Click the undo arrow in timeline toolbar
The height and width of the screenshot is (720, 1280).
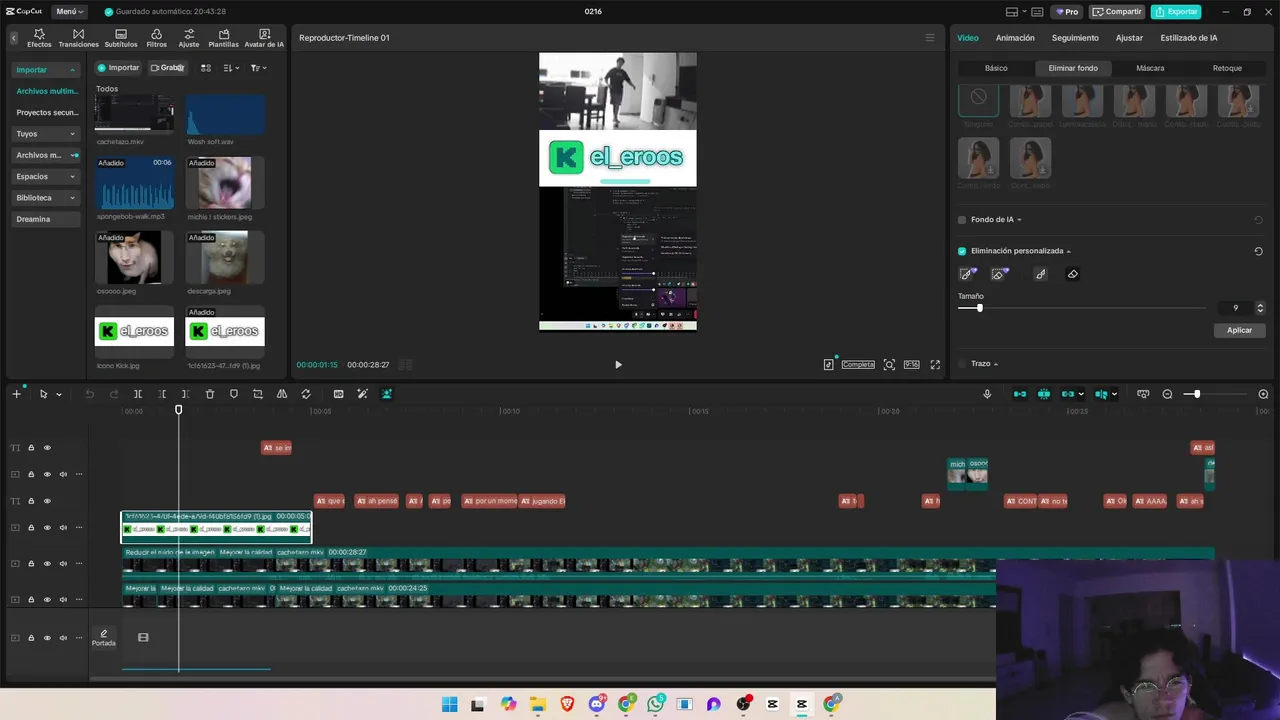89,394
